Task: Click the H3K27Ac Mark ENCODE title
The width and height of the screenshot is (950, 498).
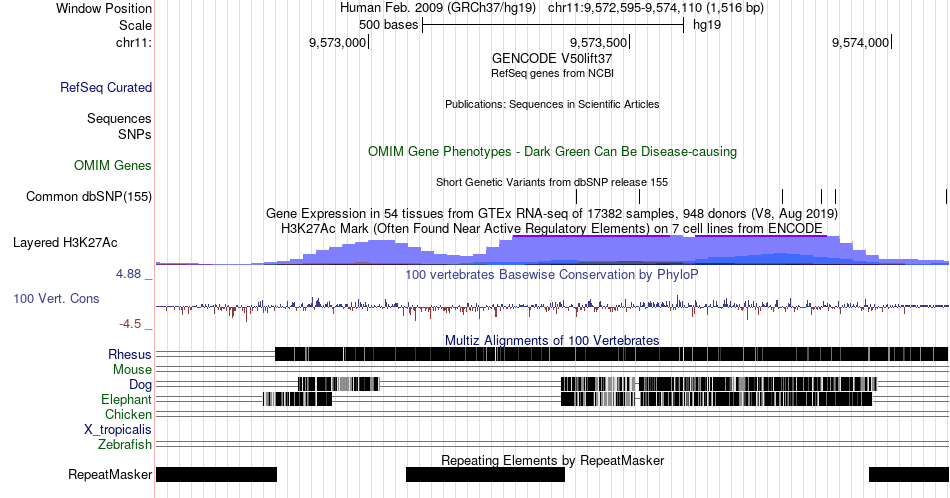Action: click(x=552, y=228)
